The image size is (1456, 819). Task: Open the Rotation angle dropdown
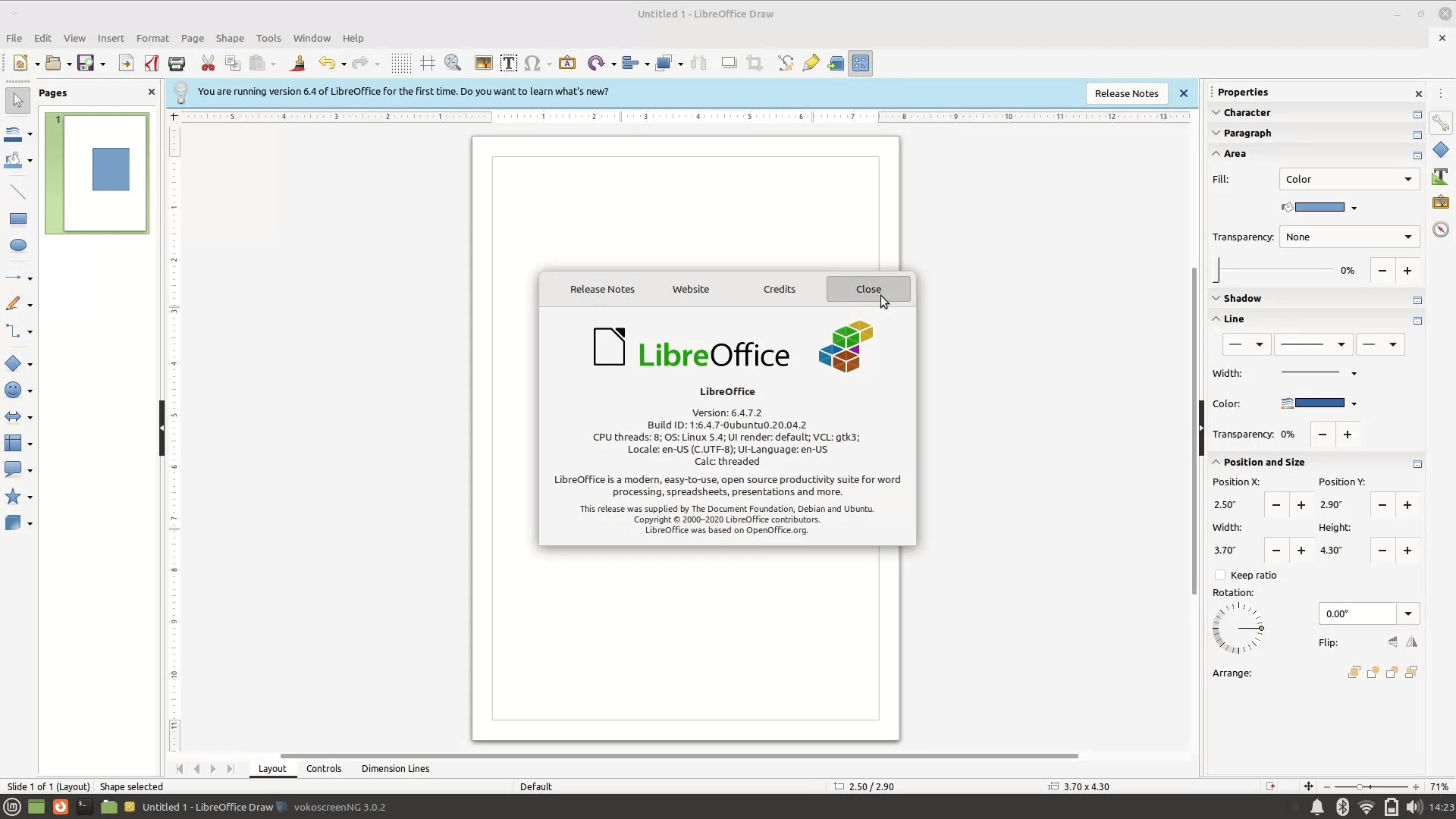1408,614
